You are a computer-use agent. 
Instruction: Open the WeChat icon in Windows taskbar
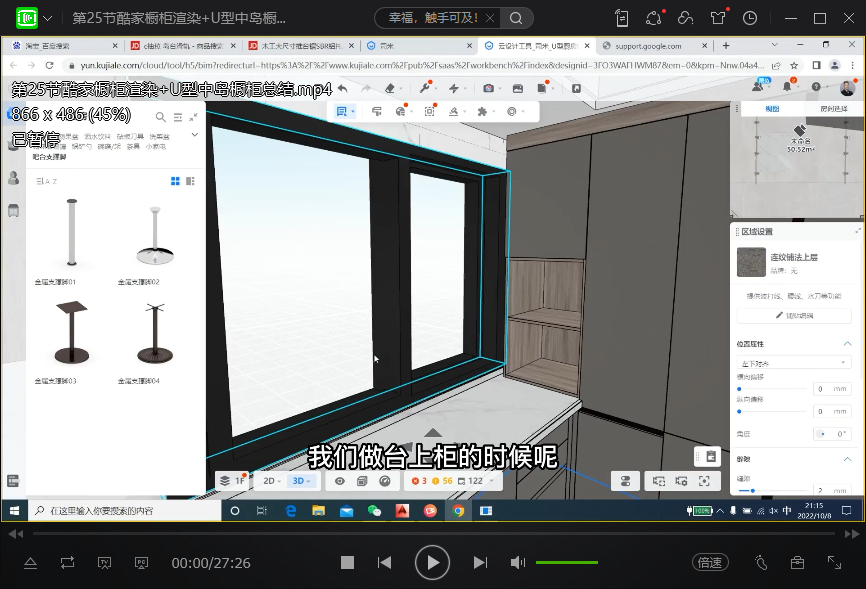tap(374, 510)
